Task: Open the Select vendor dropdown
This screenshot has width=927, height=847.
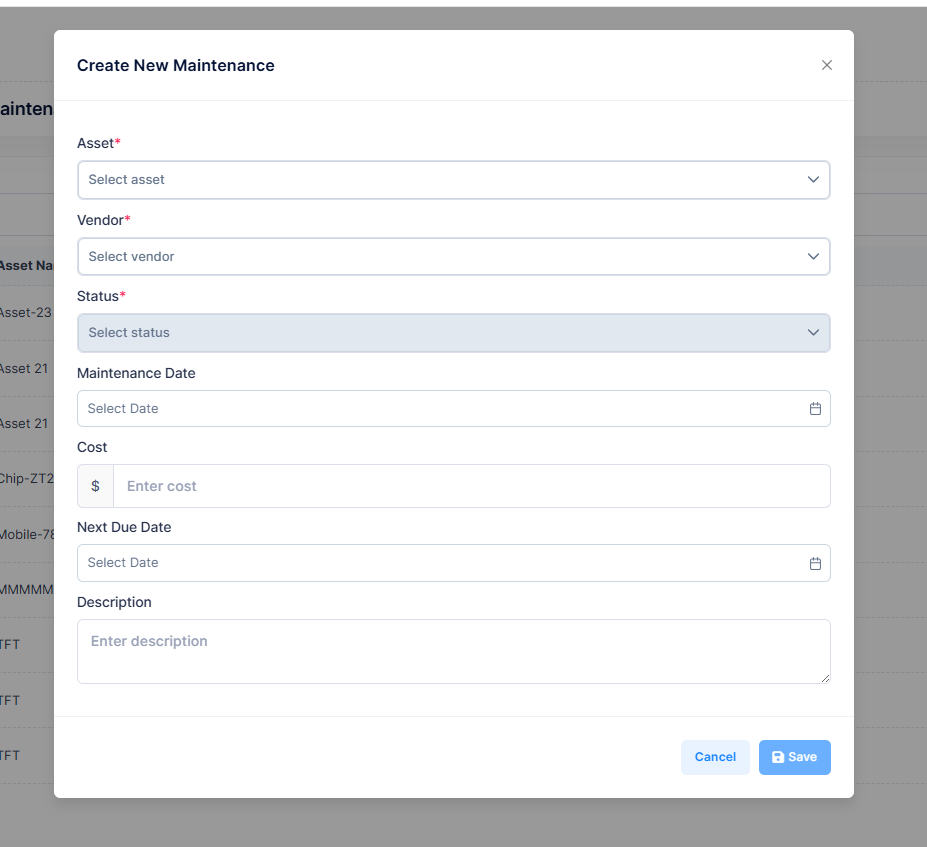Action: [453, 257]
